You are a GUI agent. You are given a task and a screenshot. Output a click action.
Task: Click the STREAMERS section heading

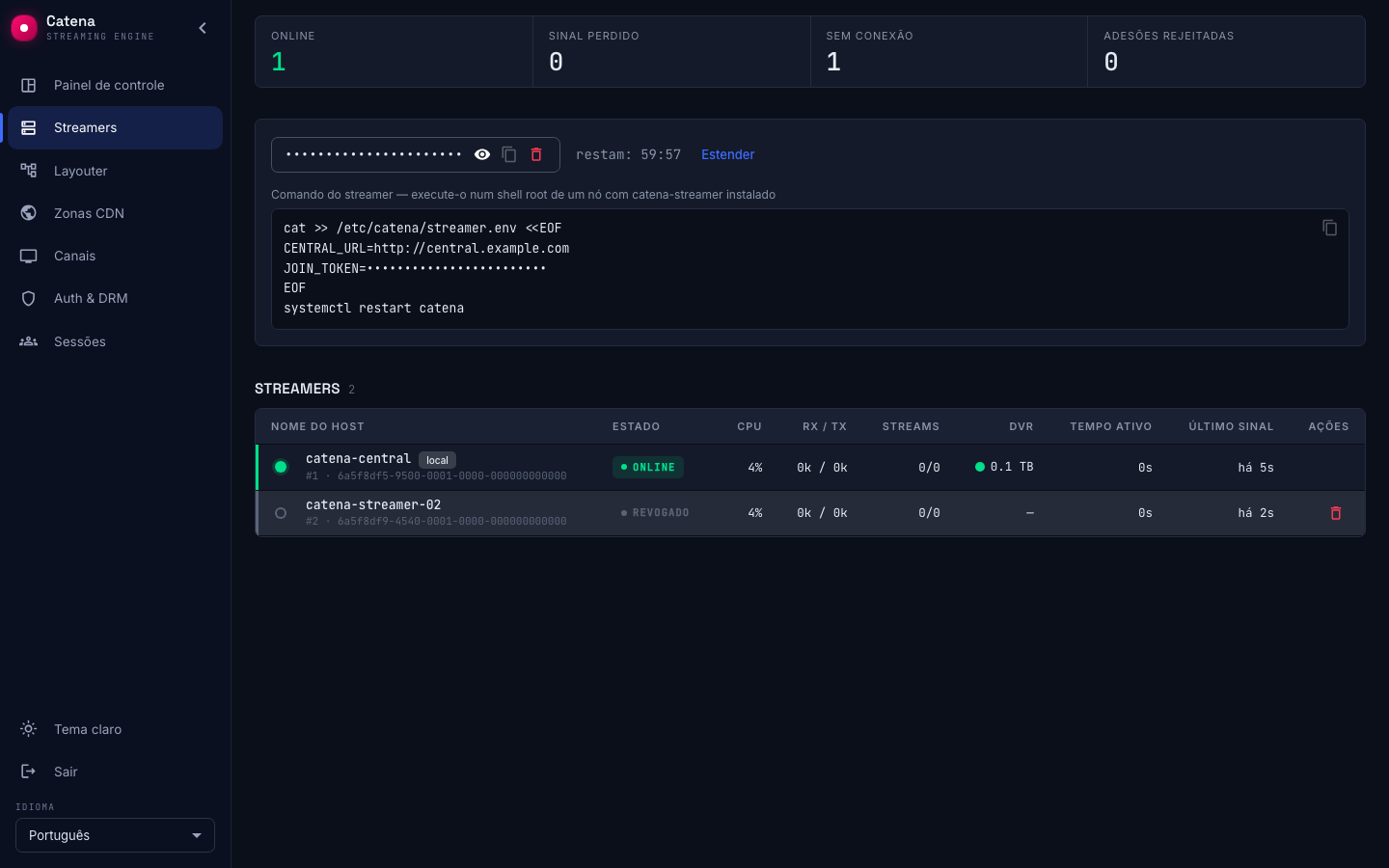coord(297,389)
